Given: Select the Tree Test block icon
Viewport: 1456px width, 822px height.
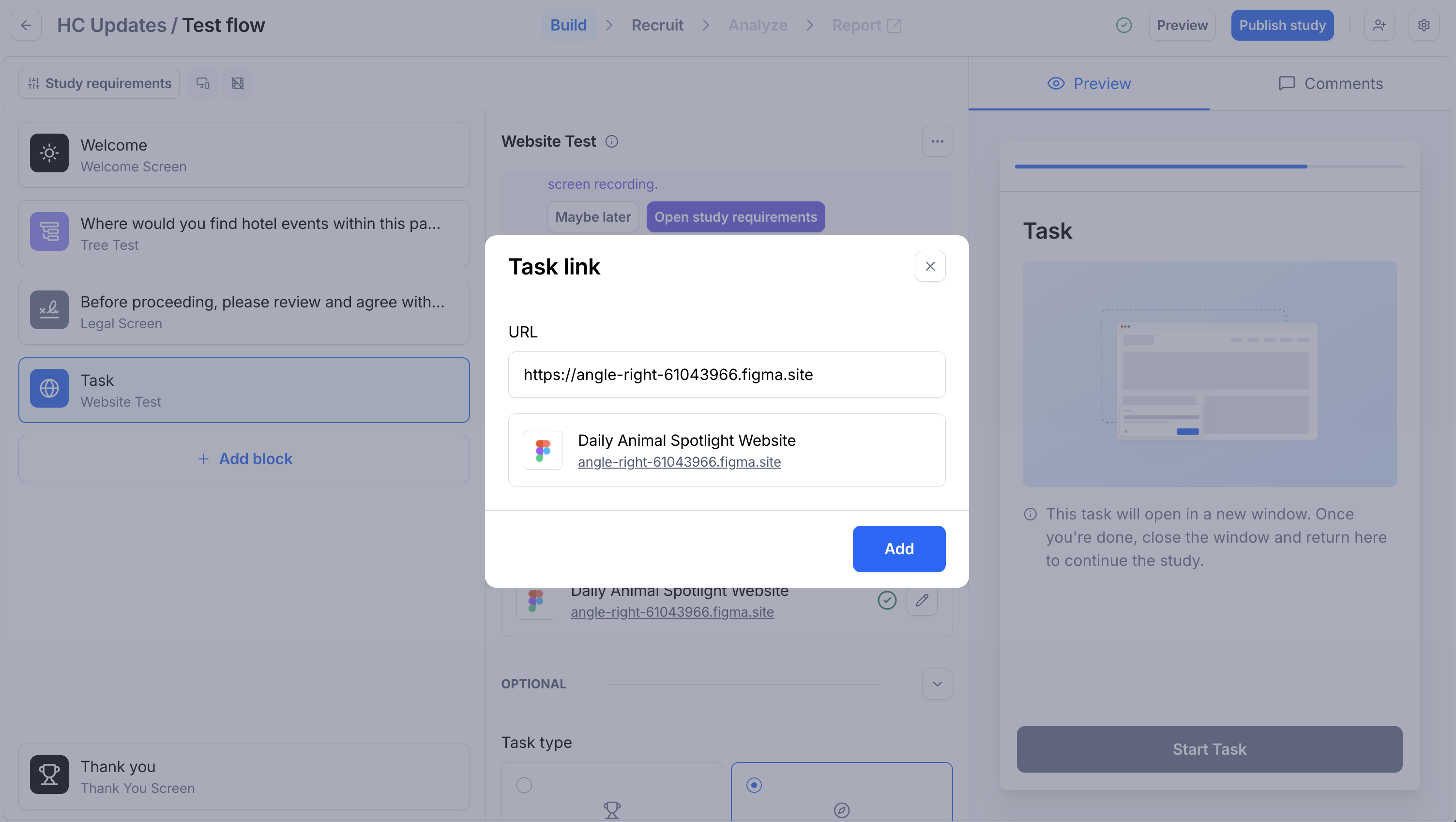Looking at the screenshot, I should (49, 232).
